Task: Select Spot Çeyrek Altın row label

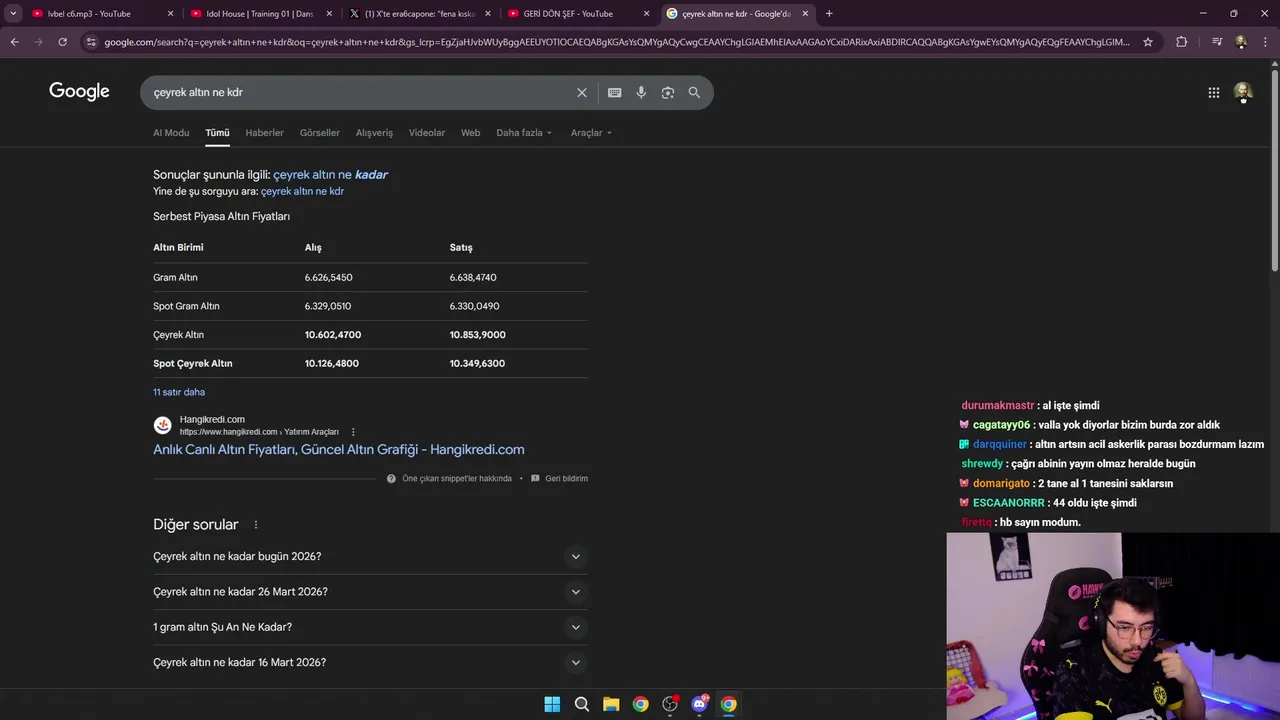Action: point(192,363)
